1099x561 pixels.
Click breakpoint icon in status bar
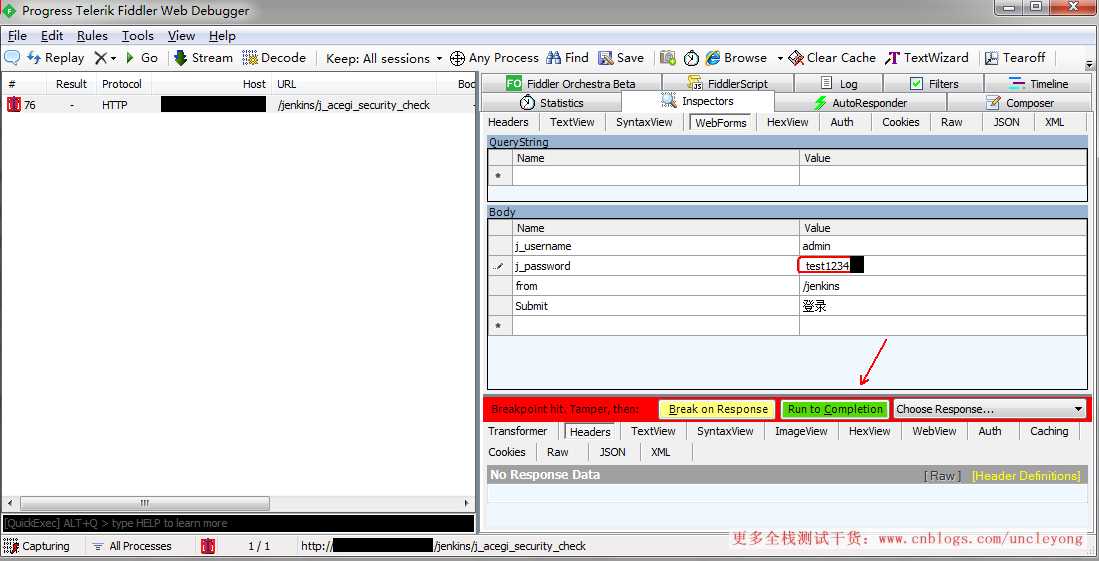[208, 546]
